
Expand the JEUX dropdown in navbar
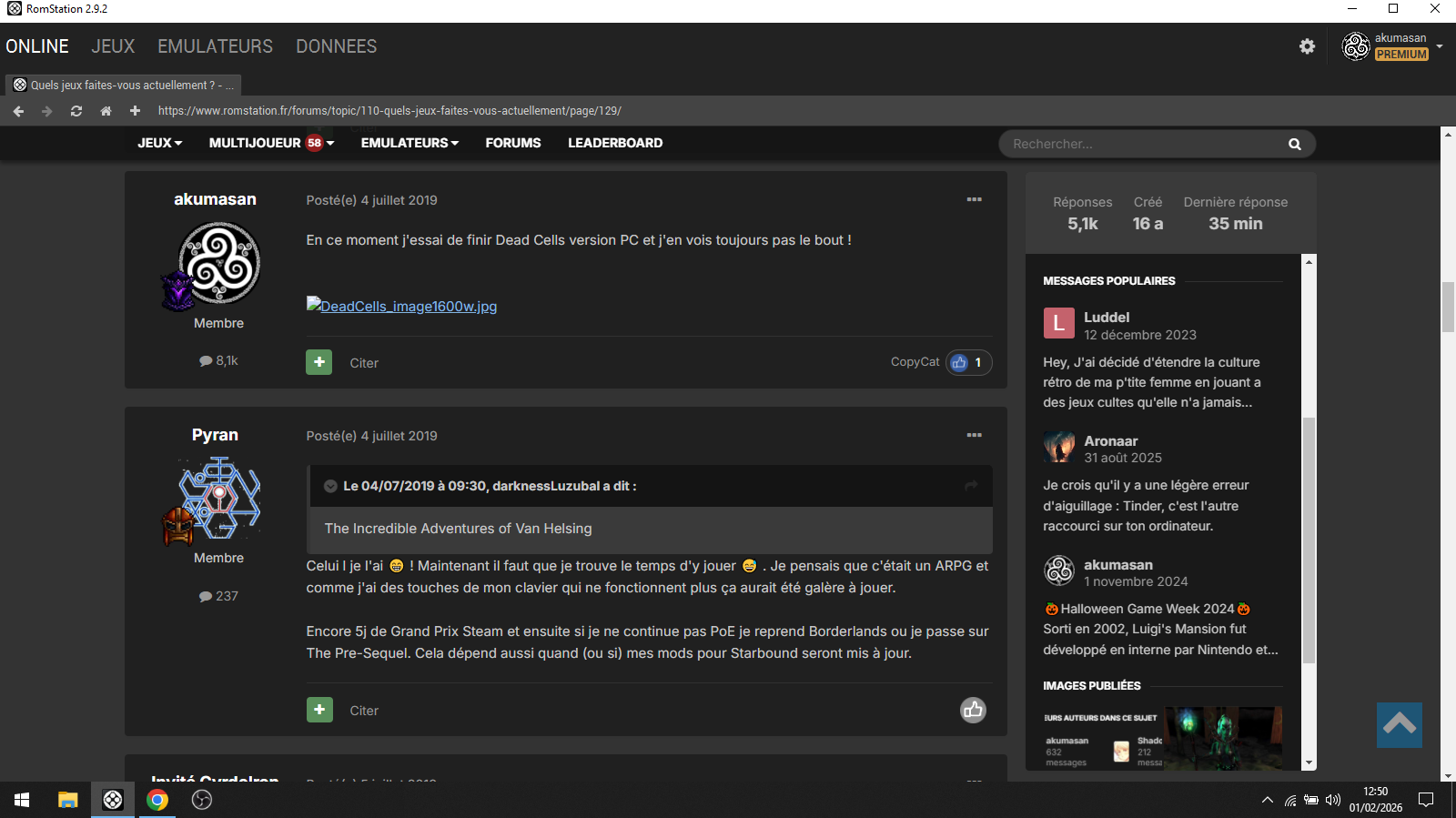click(160, 143)
